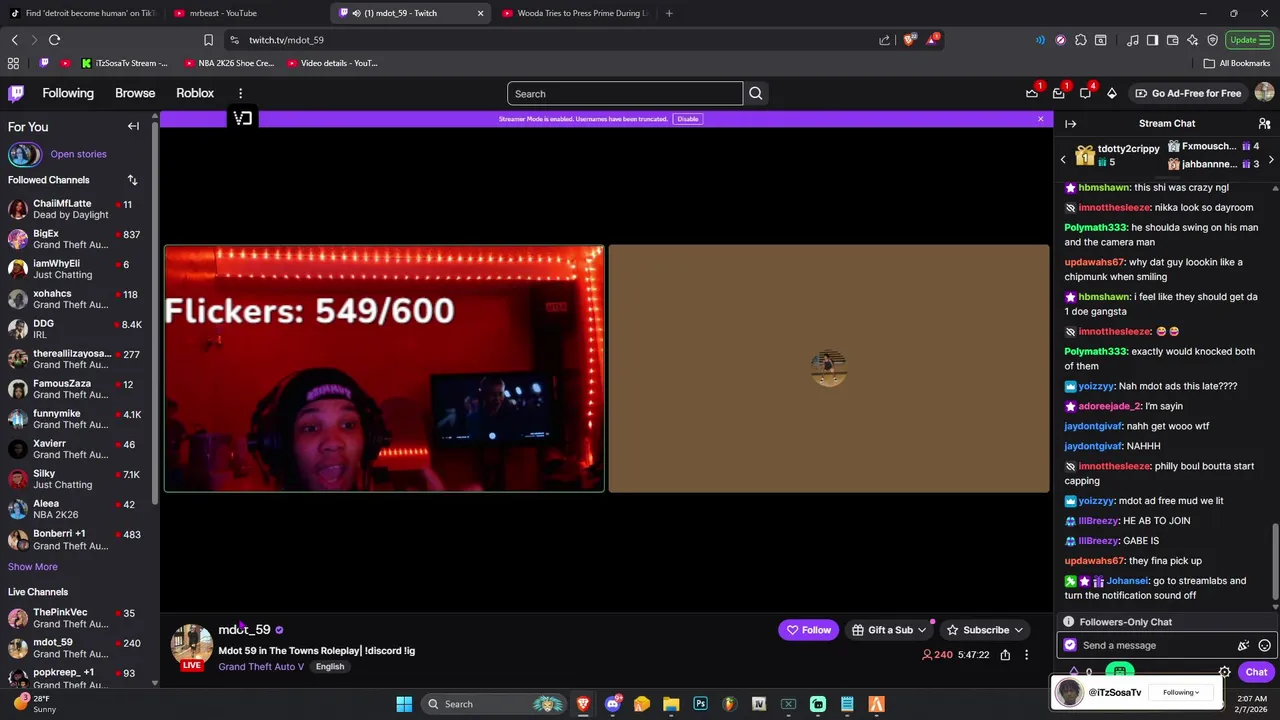Collapse the For You sidebar
The height and width of the screenshot is (720, 1280).
[133, 126]
